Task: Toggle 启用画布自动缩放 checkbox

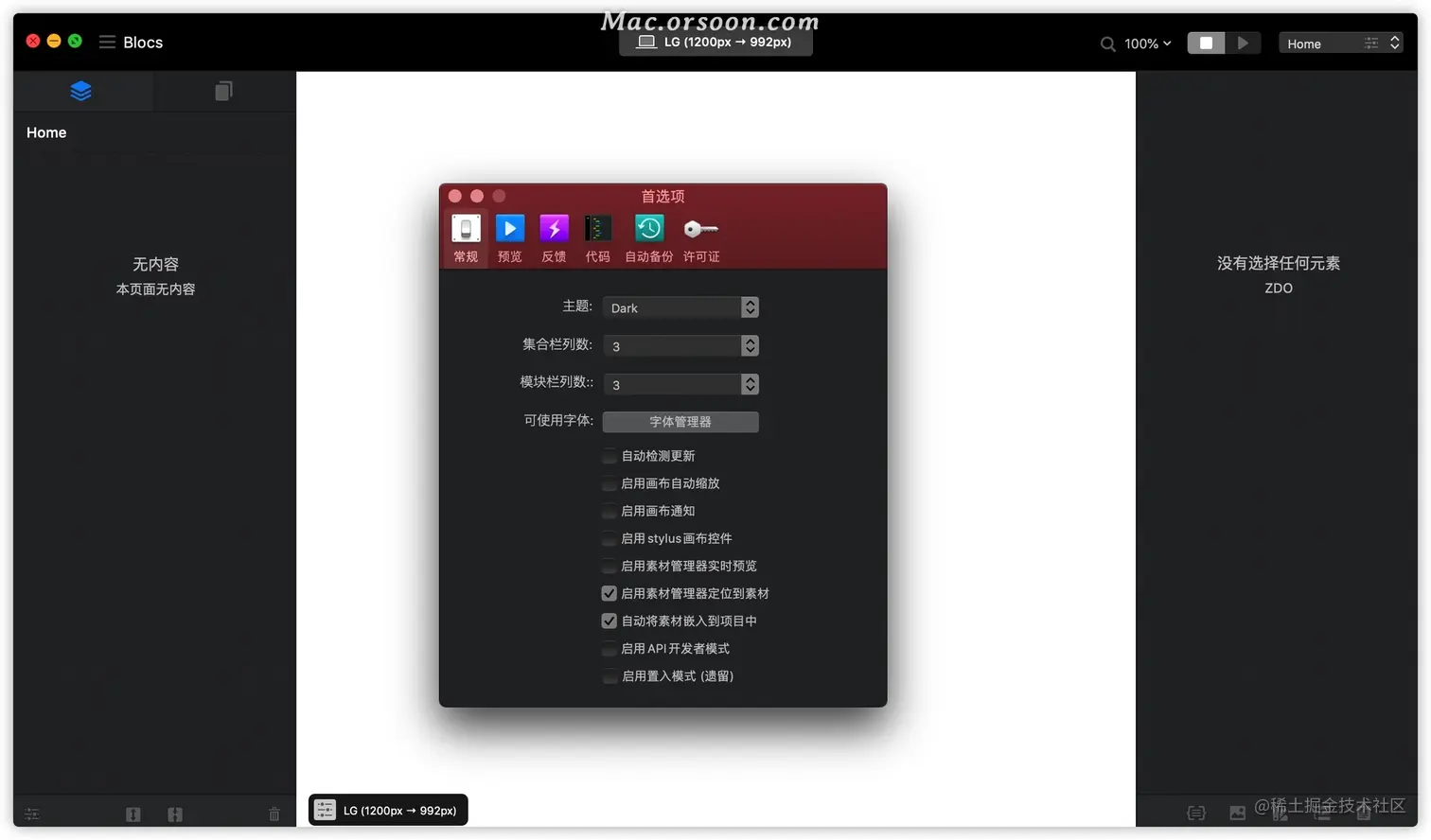Action: point(609,483)
